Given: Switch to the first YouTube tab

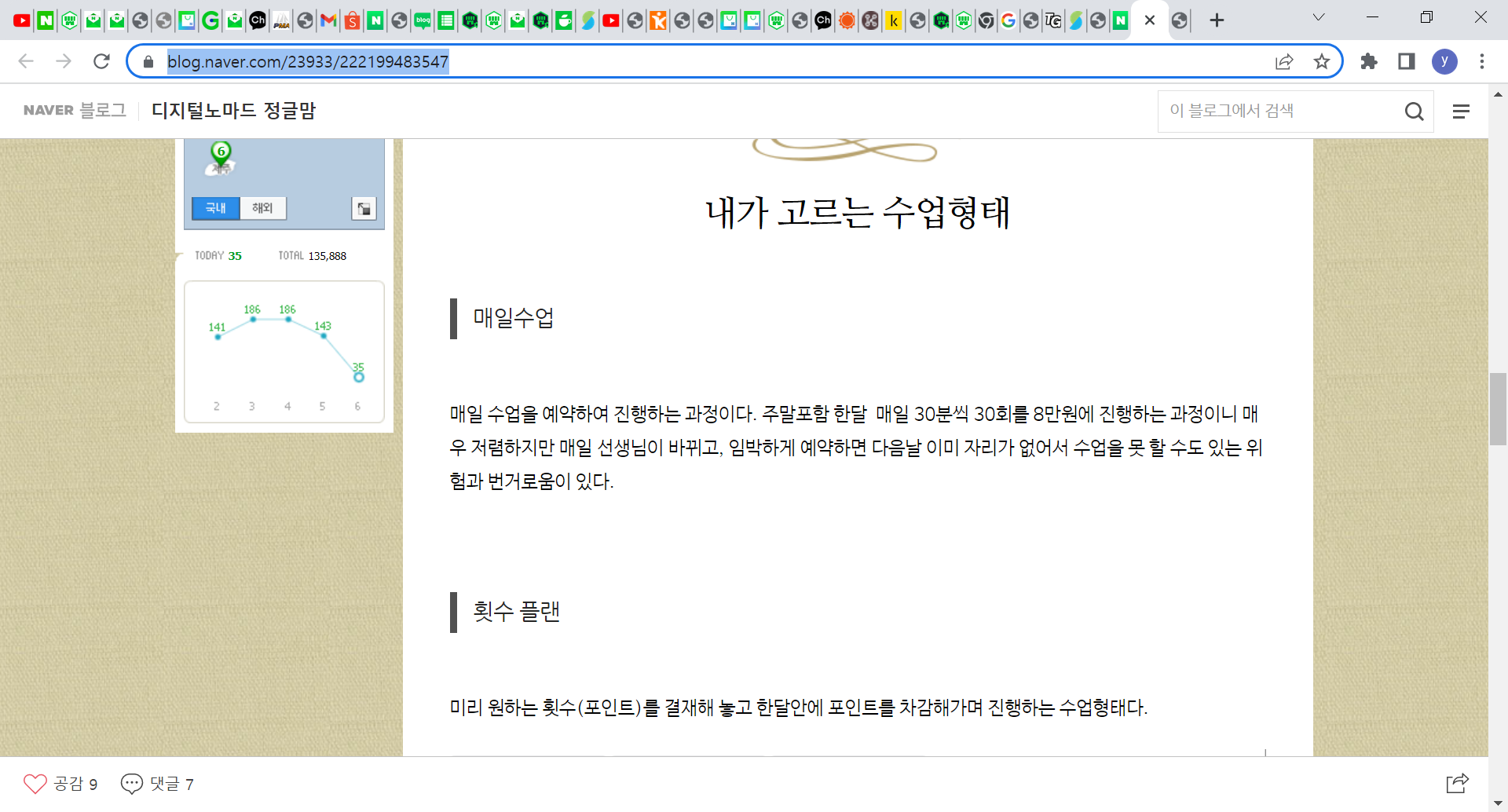Looking at the screenshot, I should (x=22, y=20).
